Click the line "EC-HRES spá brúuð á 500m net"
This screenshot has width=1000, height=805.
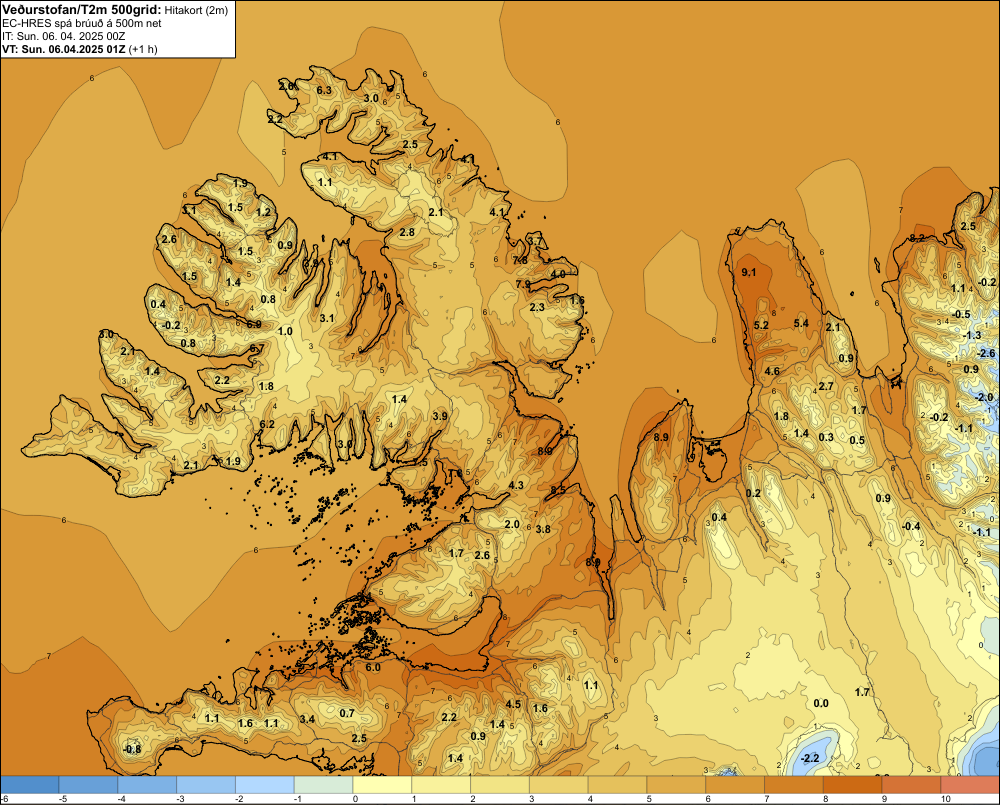(82, 24)
